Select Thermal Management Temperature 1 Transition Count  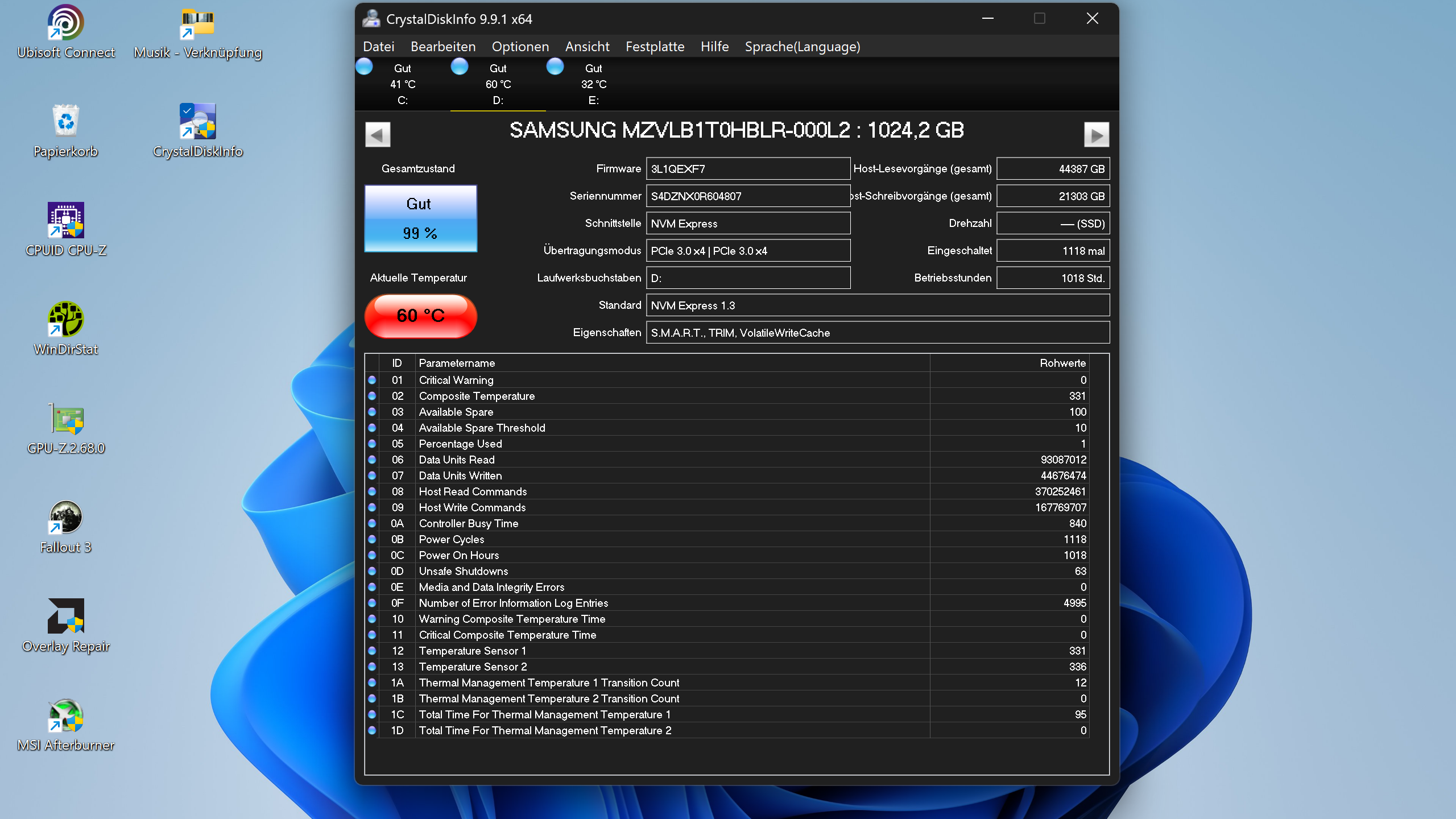pos(727,682)
